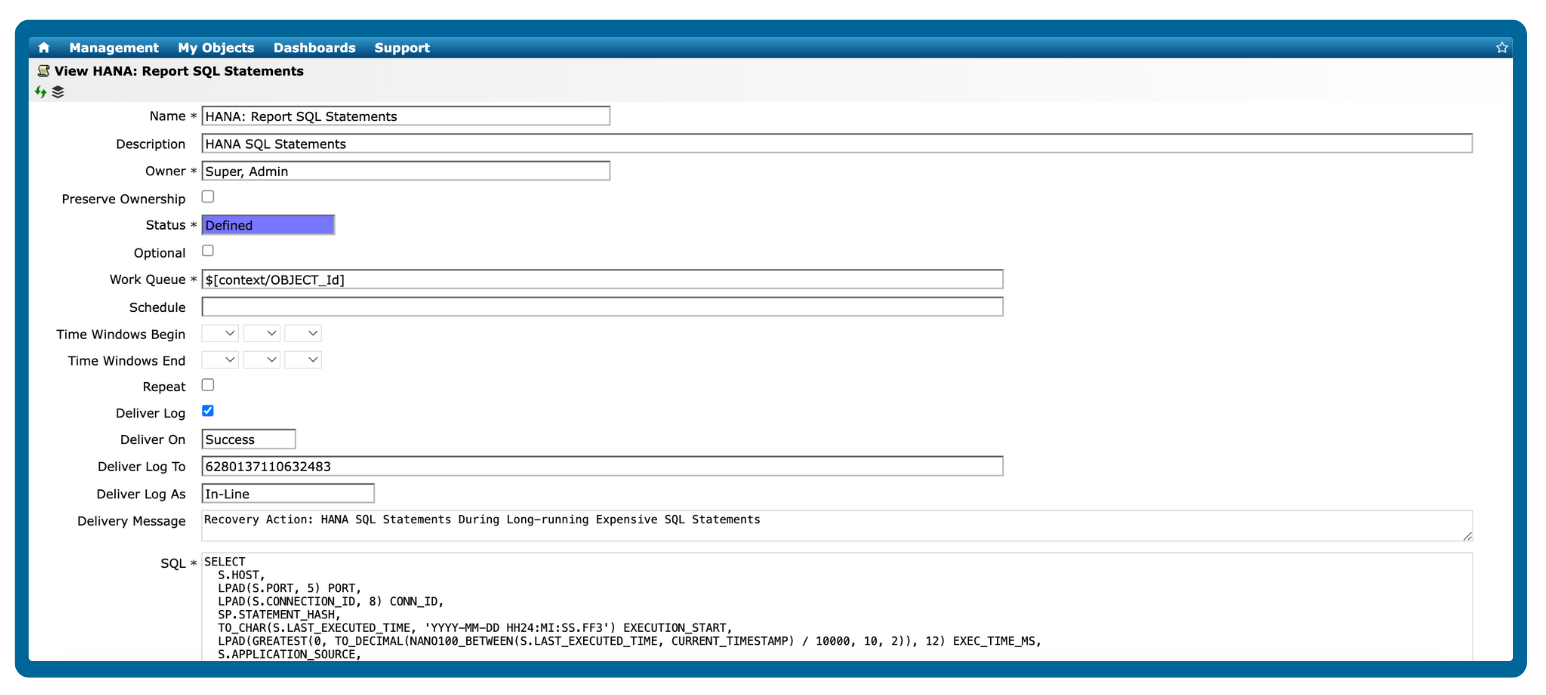1546x695 pixels.
Task: Click the Status field showing Defined
Action: [268, 225]
